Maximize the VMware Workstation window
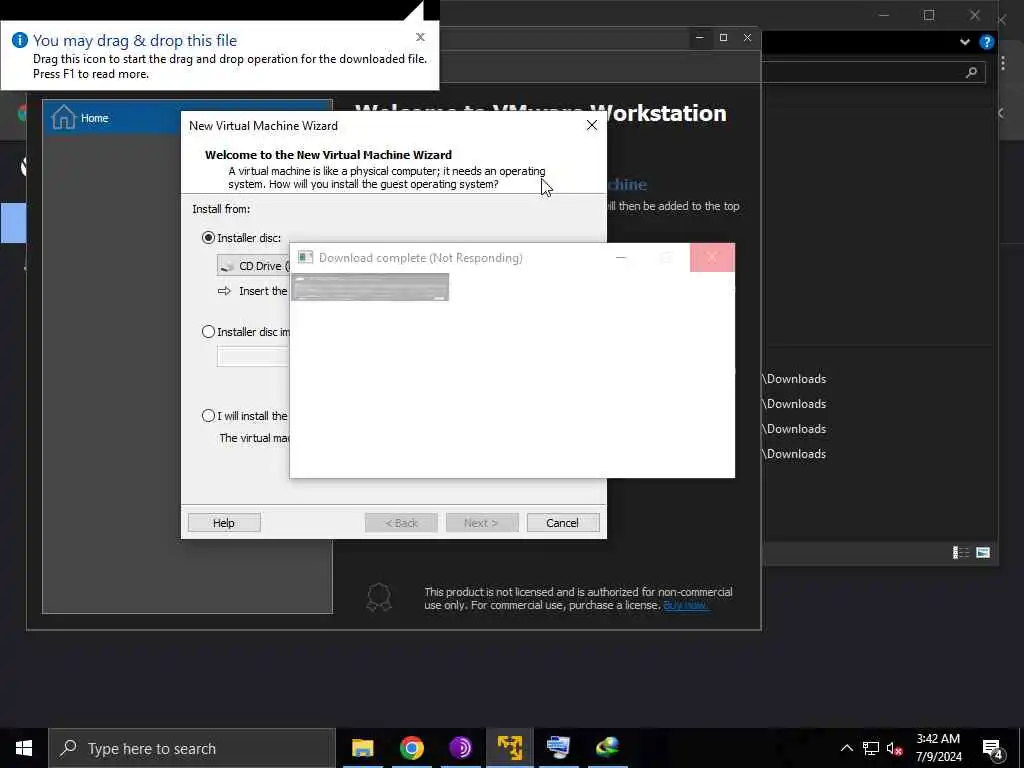This screenshot has height=768, width=1024. (724, 38)
